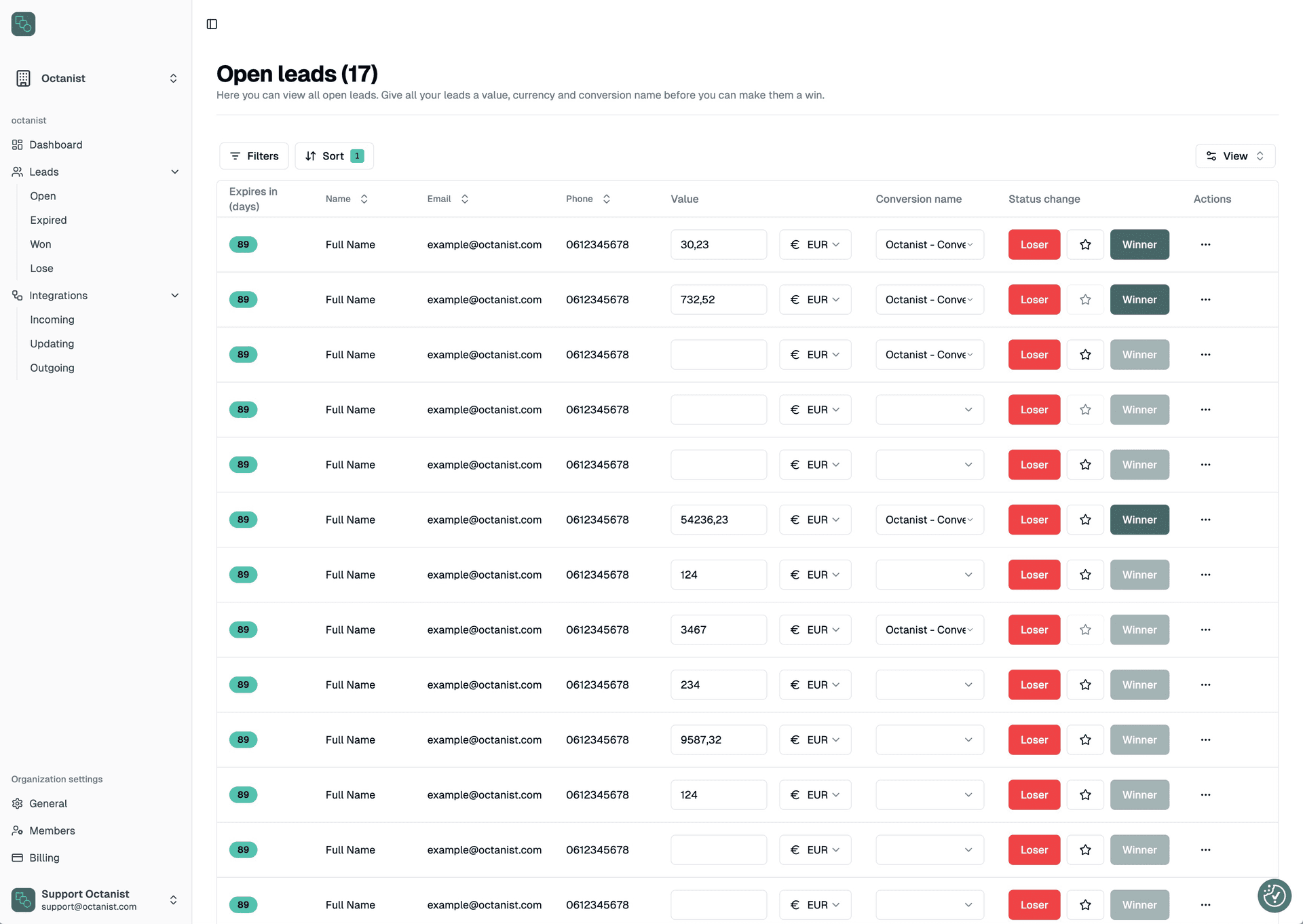Open the View options selector
Viewport: 1303px width, 924px height.
(x=1234, y=156)
